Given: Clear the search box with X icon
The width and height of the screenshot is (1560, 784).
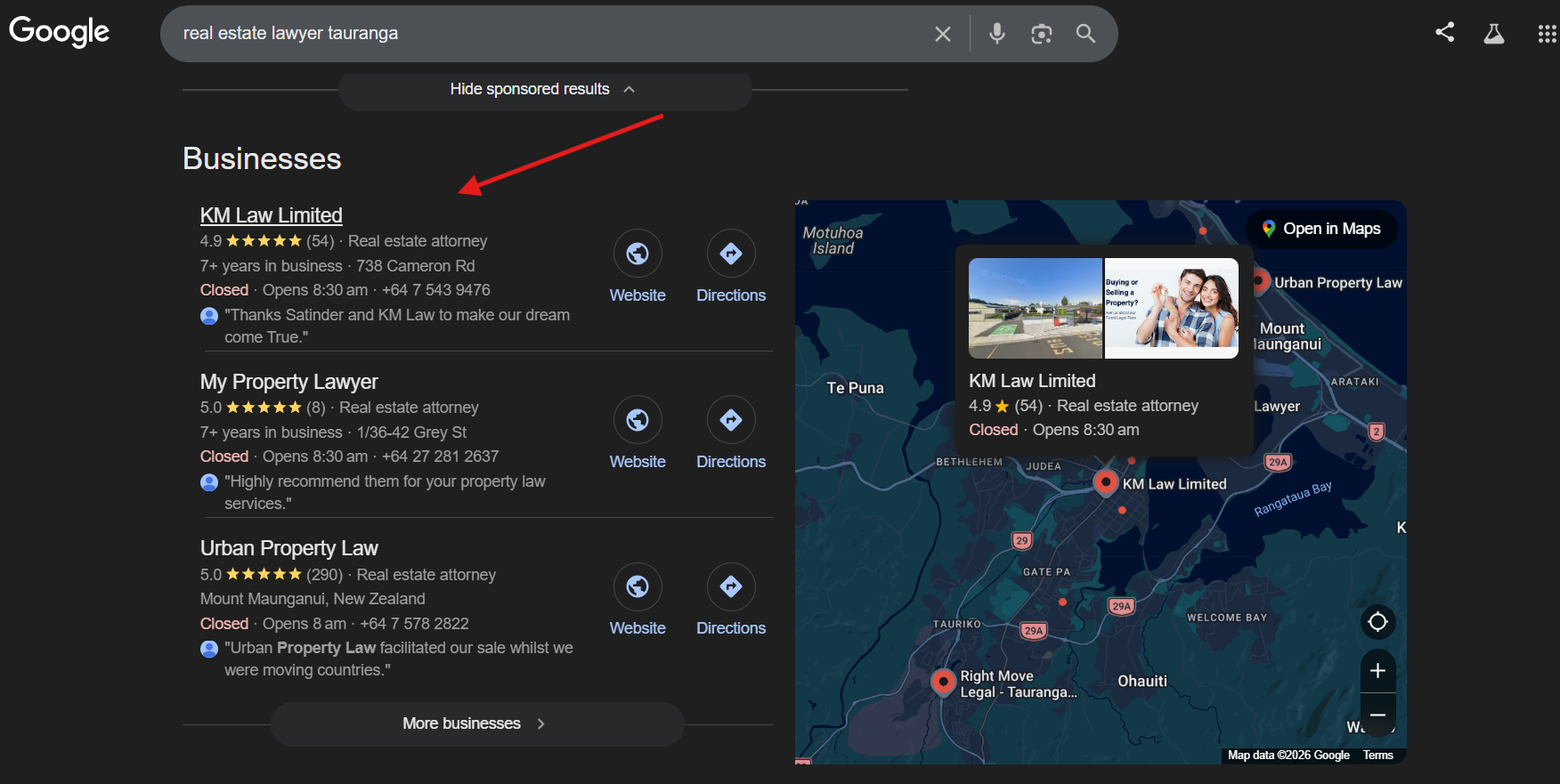Looking at the screenshot, I should (x=943, y=34).
